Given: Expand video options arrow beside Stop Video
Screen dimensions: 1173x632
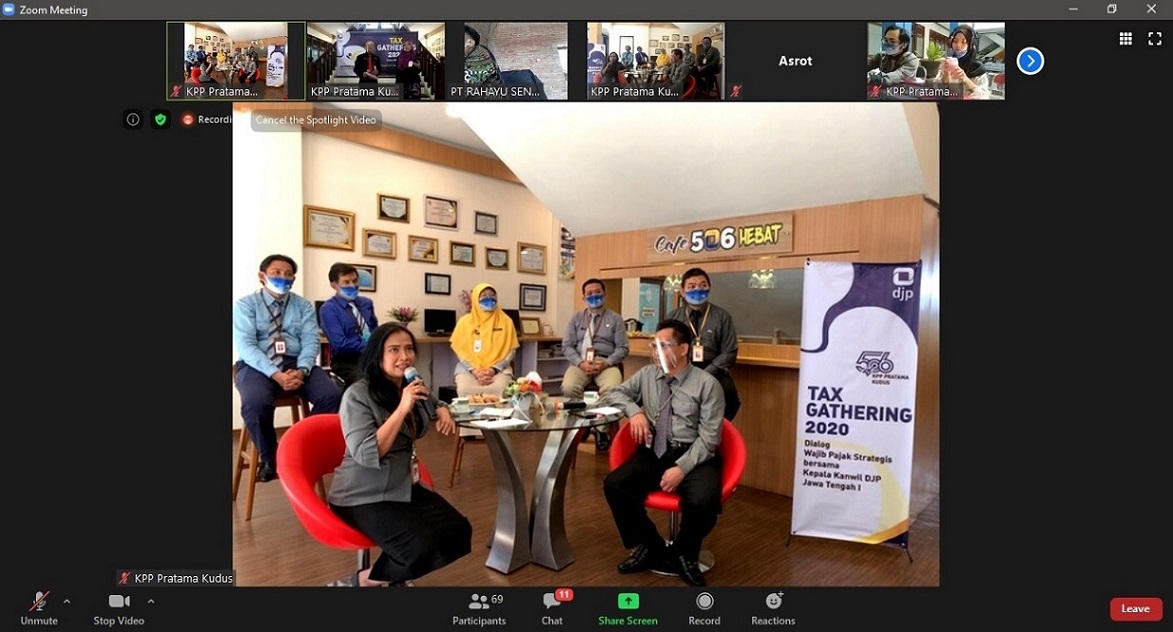Looking at the screenshot, I should 151,602.
